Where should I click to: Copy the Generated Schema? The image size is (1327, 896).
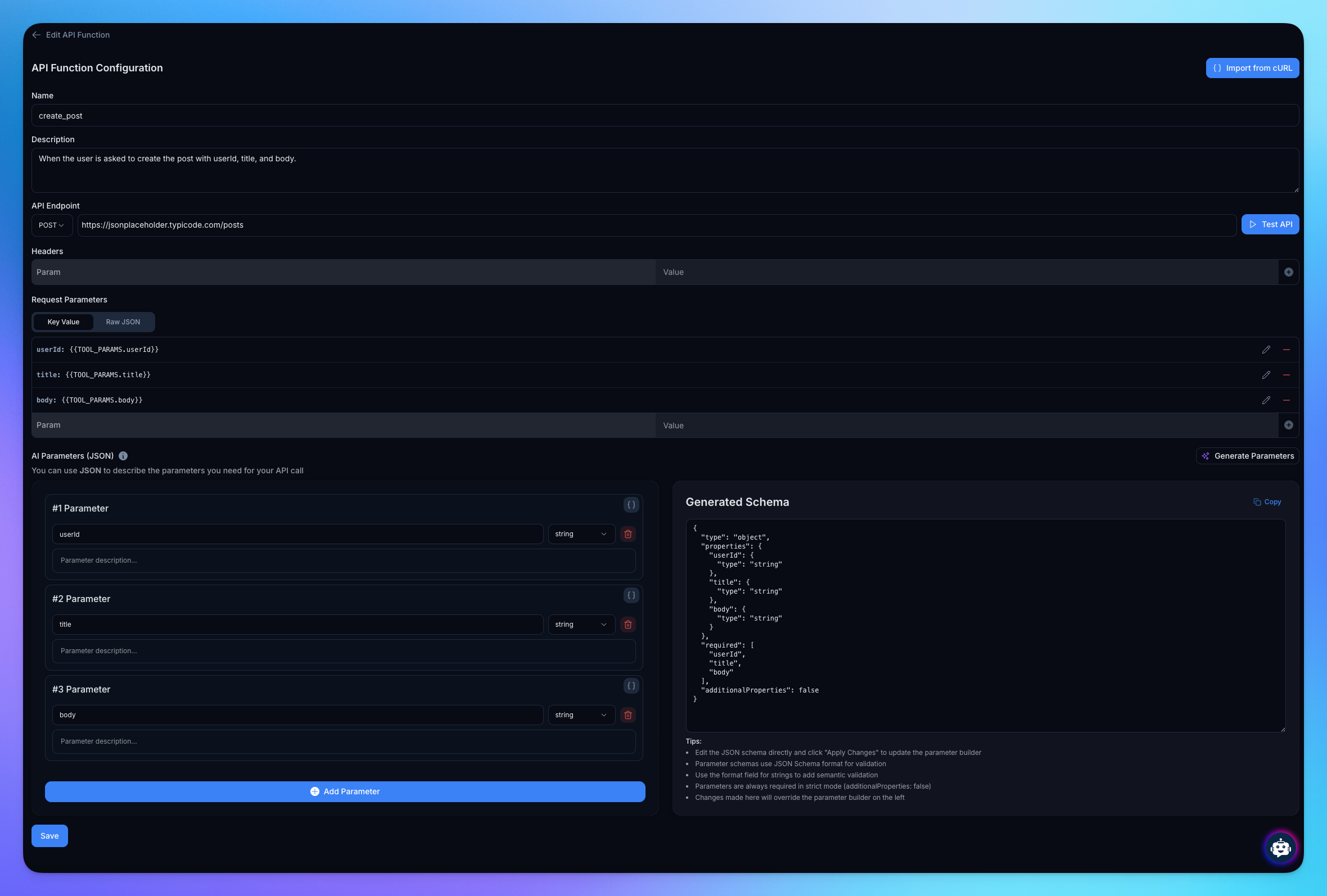(1267, 502)
